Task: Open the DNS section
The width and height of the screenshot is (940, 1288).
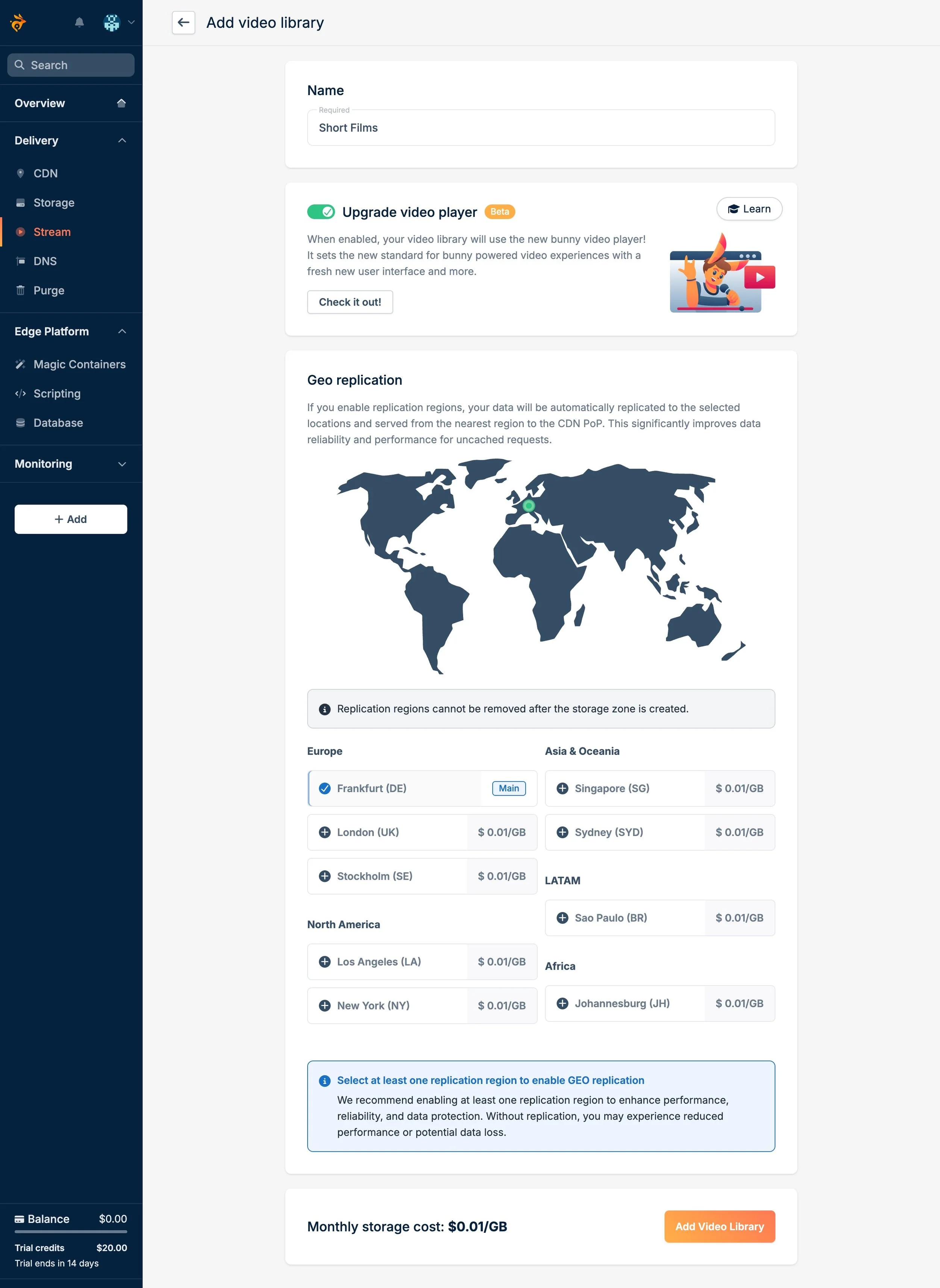Action: 45,261
